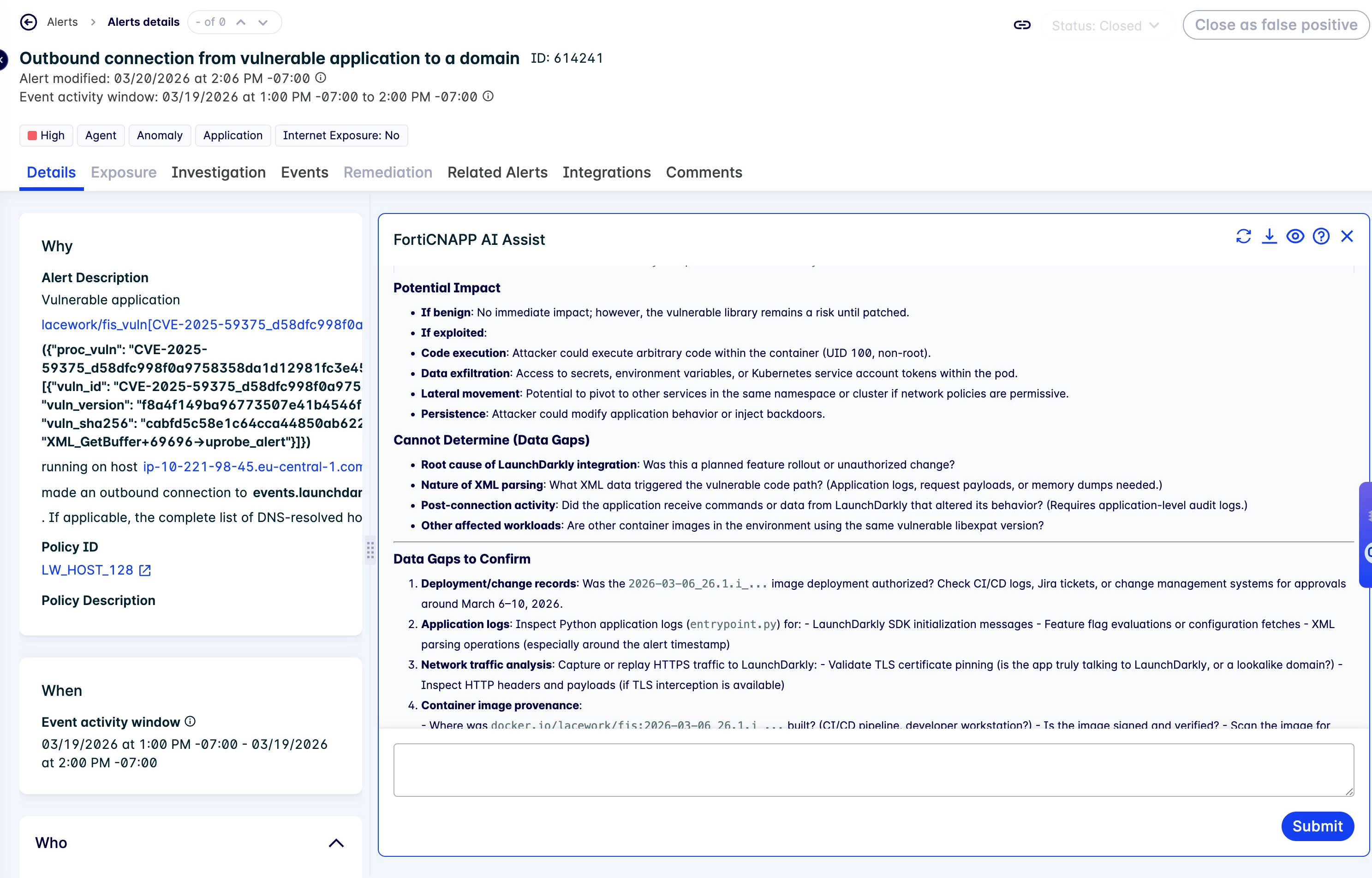Open the Remediation tab
Viewport: 1372px width, 878px height.
click(x=388, y=172)
